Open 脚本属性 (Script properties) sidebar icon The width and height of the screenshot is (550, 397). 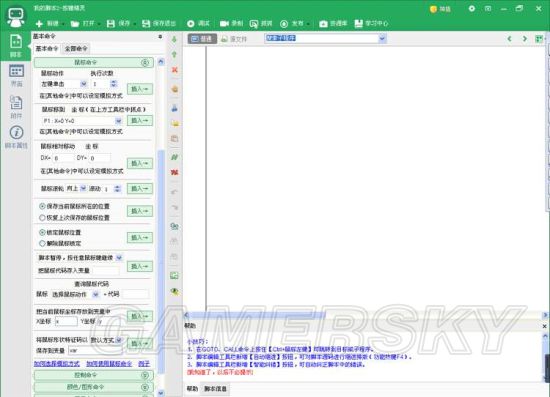[16, 137]
